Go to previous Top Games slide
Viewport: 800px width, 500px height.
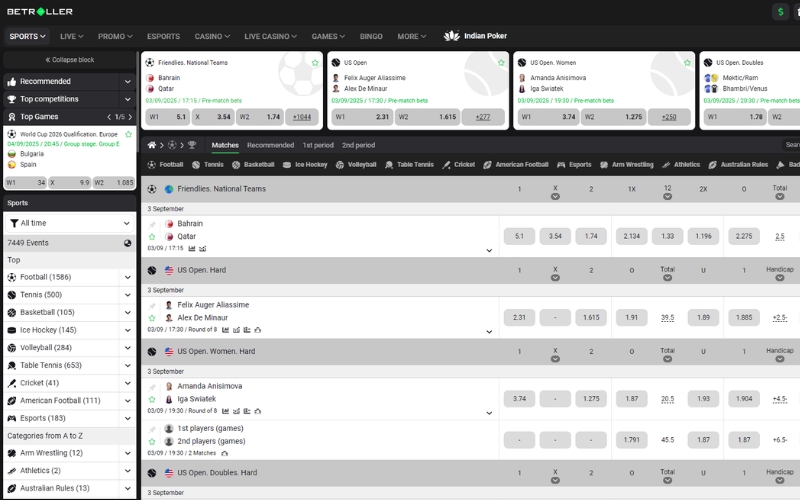(x=109, y=117)
